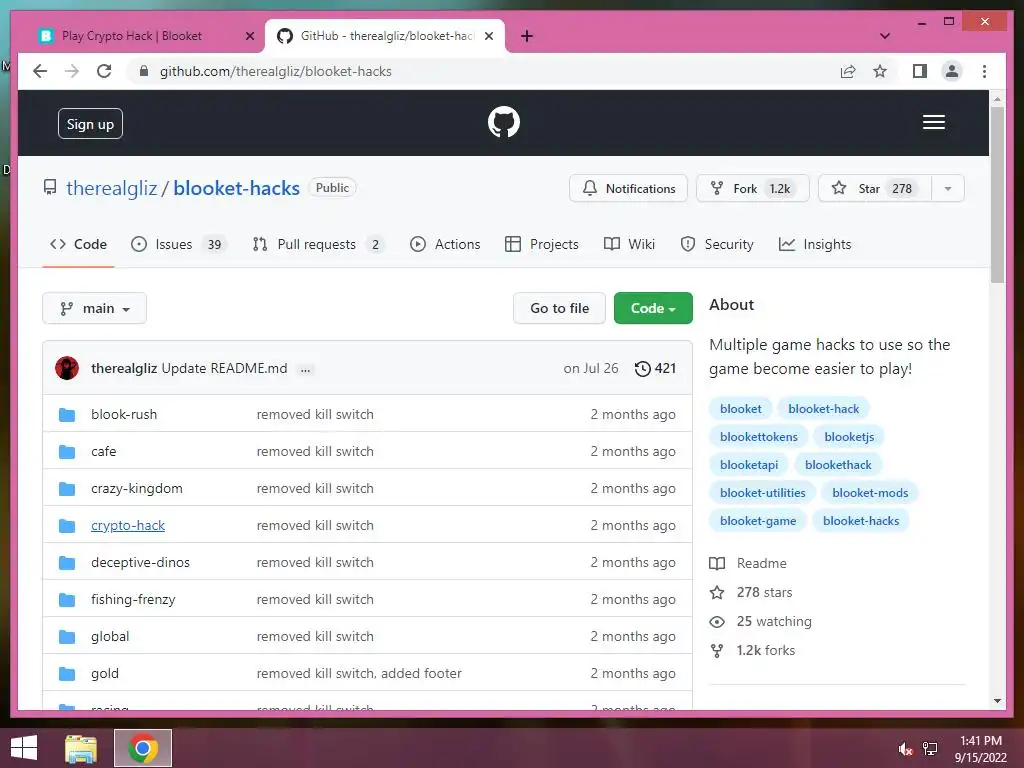Click the fishing-frenzy folder icon
The image size is (1024, 768).
(x=67, y=600)
